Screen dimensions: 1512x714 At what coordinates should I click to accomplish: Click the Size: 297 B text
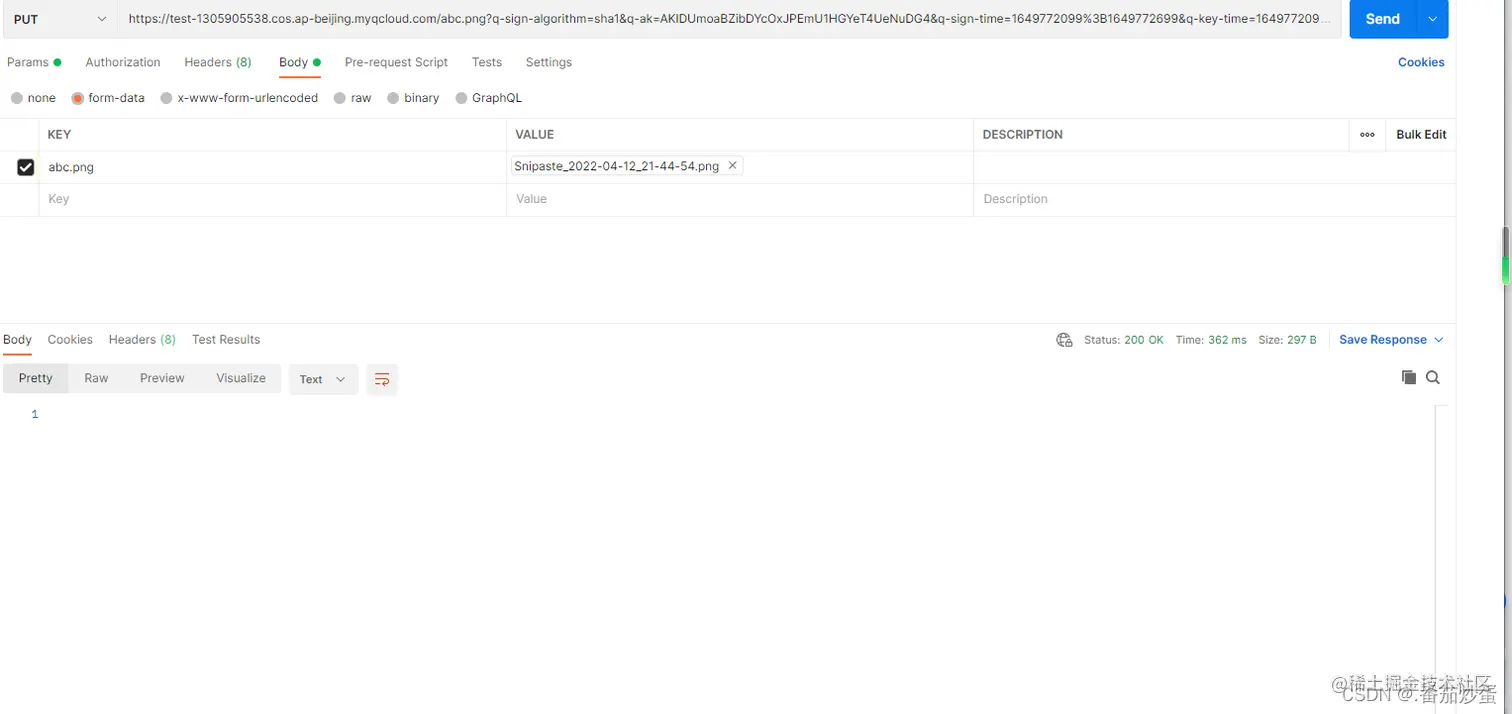[x=1287, y=340]
